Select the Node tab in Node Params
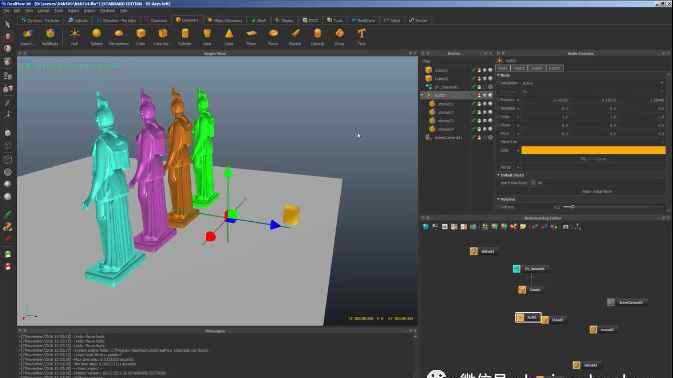Screen dimensions: 673x378 [x=503, y=68]
